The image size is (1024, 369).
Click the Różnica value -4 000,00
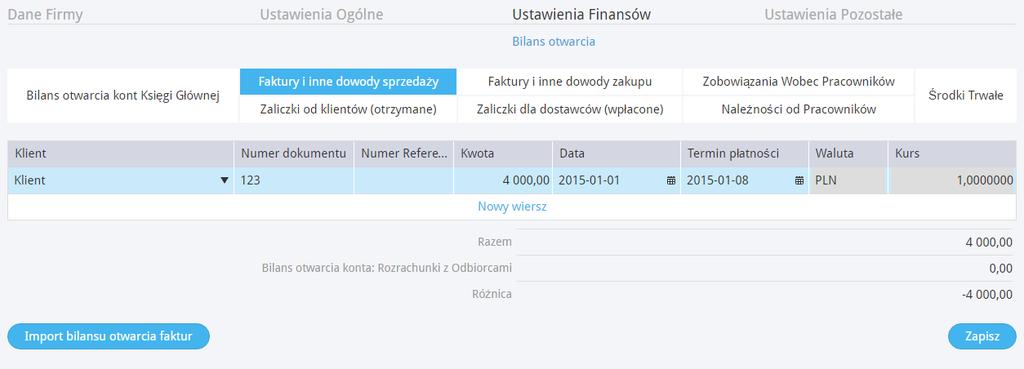(x=987, y=295)
